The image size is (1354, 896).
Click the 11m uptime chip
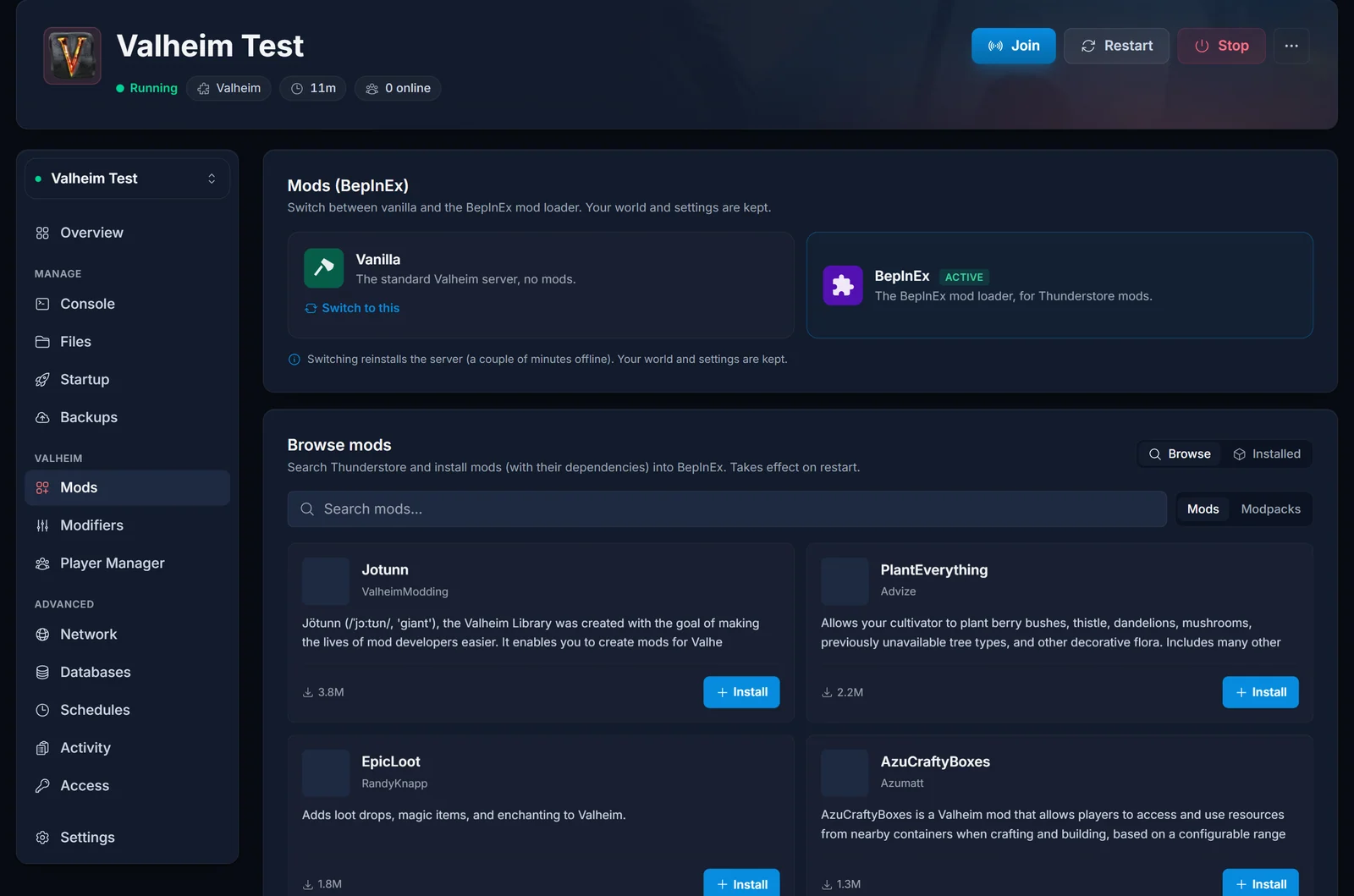coord(313,88)
